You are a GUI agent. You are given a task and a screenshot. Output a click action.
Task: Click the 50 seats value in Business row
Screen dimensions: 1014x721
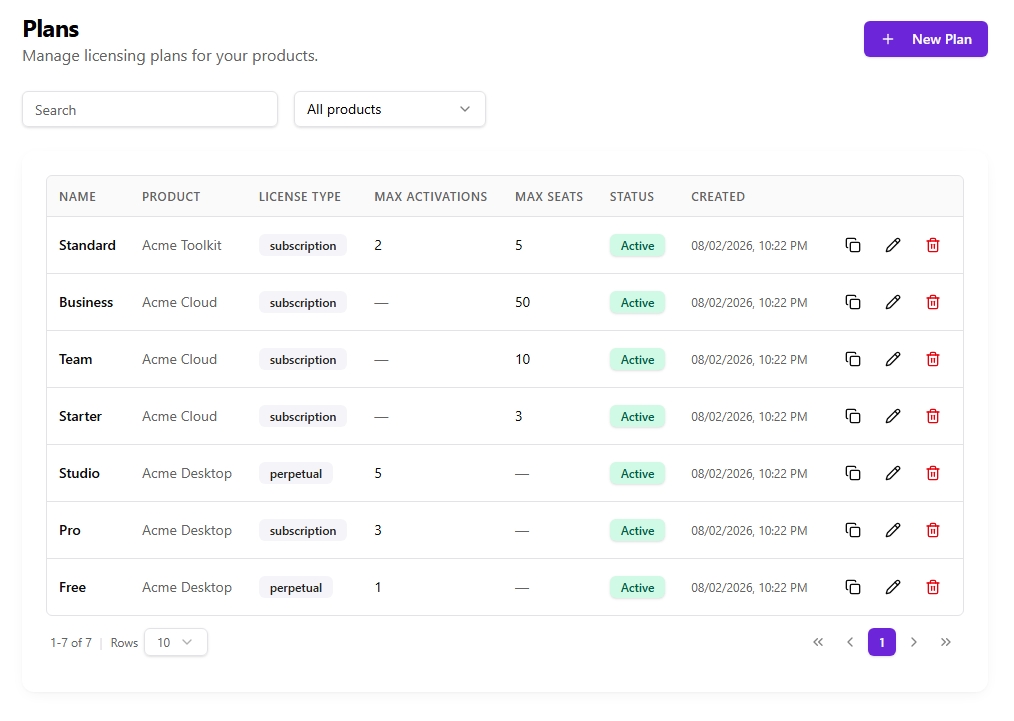pyautogui.click(x=523, y=302)
